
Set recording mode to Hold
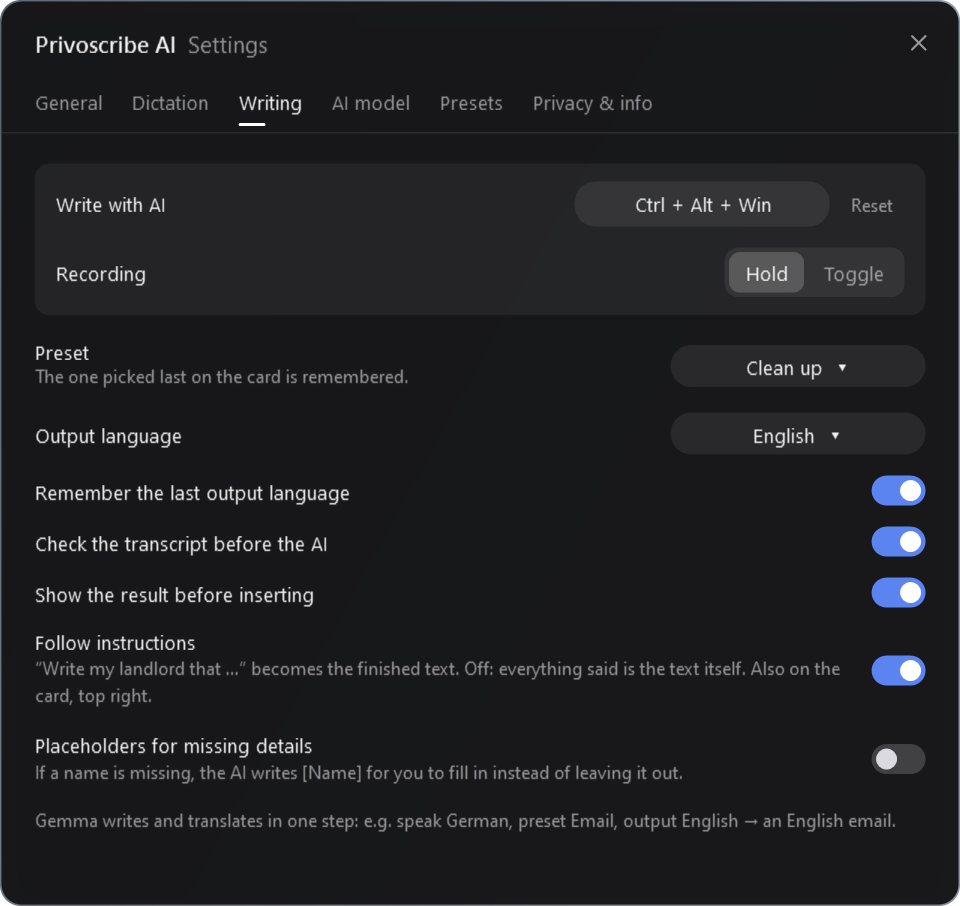point(766,273)
